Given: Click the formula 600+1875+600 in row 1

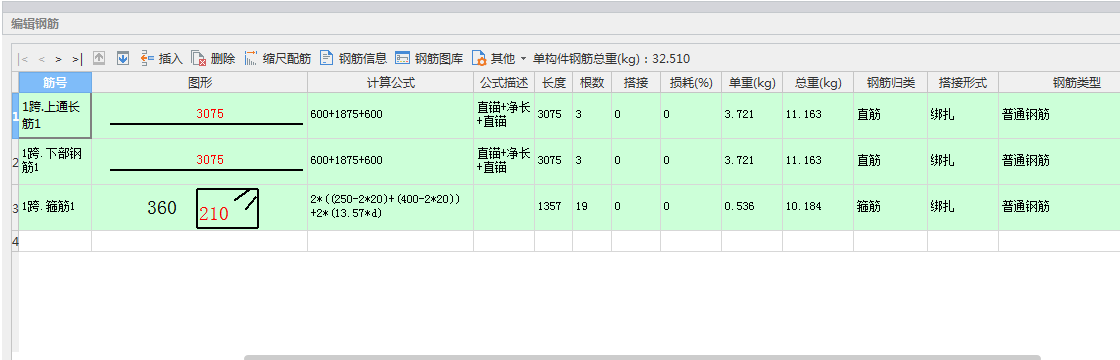Looking at the screenshot, I should click(346, 114).
